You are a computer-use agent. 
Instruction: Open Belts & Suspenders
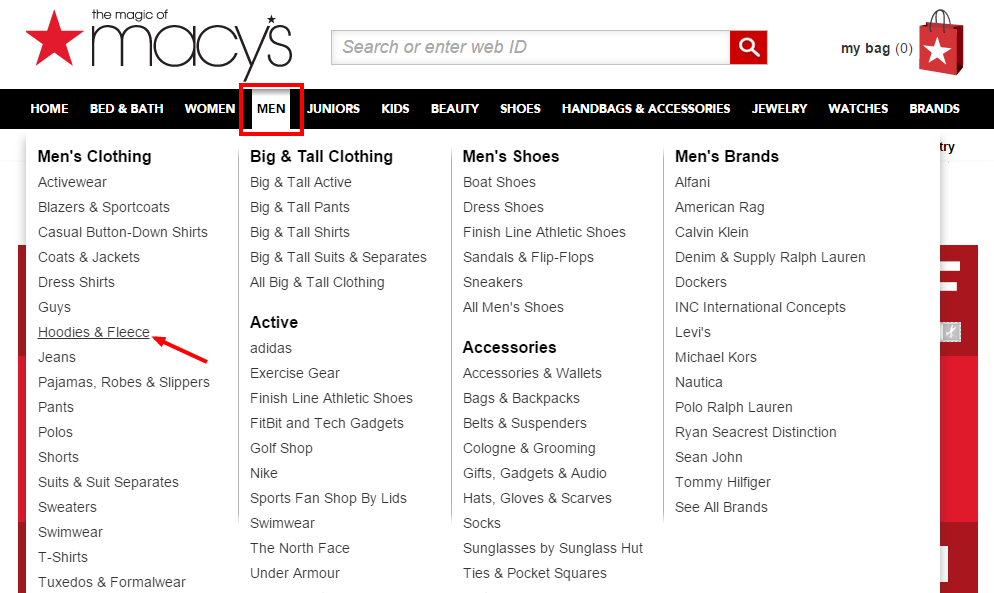[x=525, y=423]
